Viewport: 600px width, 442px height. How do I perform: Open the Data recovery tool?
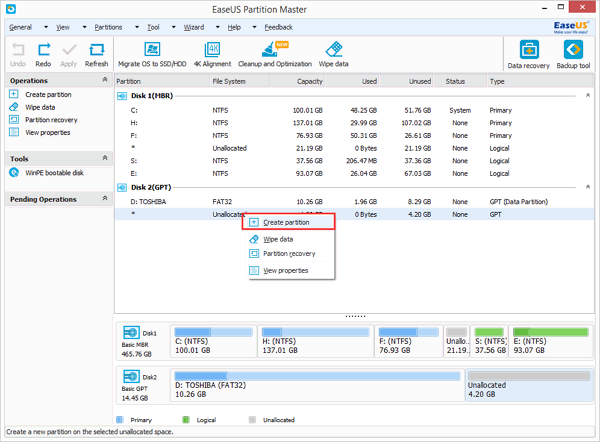[x=529, y=50]
